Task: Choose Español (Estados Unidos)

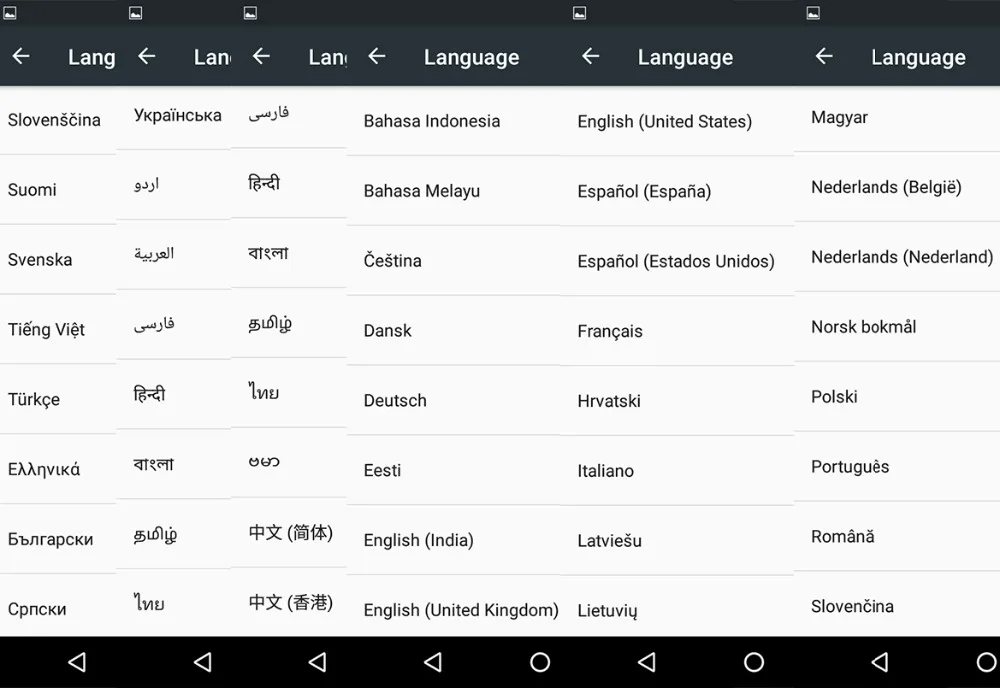Action: (677, 261)
